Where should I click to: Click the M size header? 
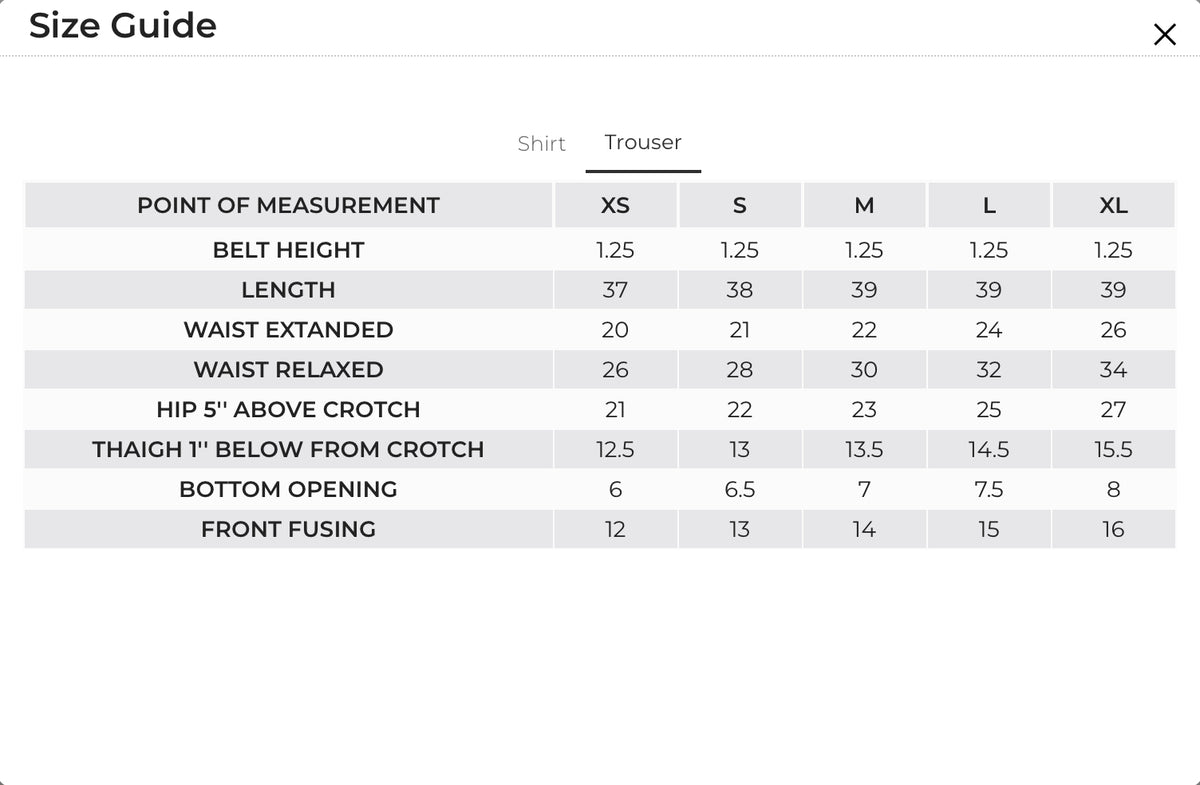pyautogui.click(x=864, y=206)
